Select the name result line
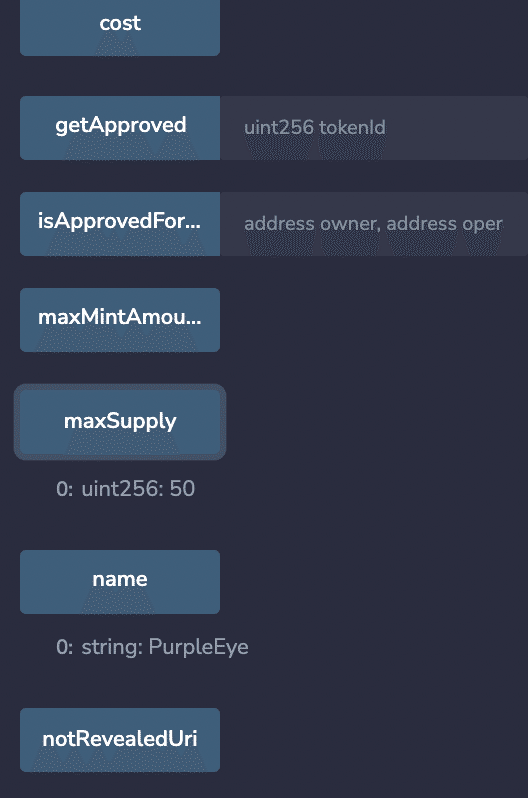The height and width of the screenshot is (798, 528). 152,647
